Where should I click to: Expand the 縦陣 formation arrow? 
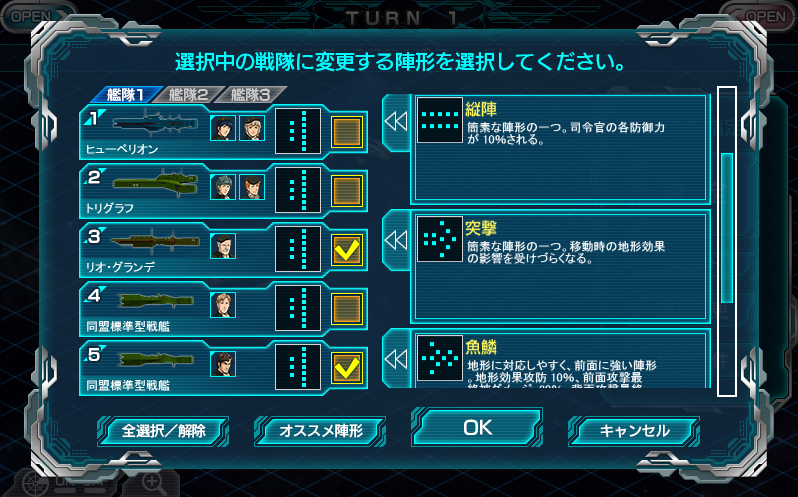point(396,122)
